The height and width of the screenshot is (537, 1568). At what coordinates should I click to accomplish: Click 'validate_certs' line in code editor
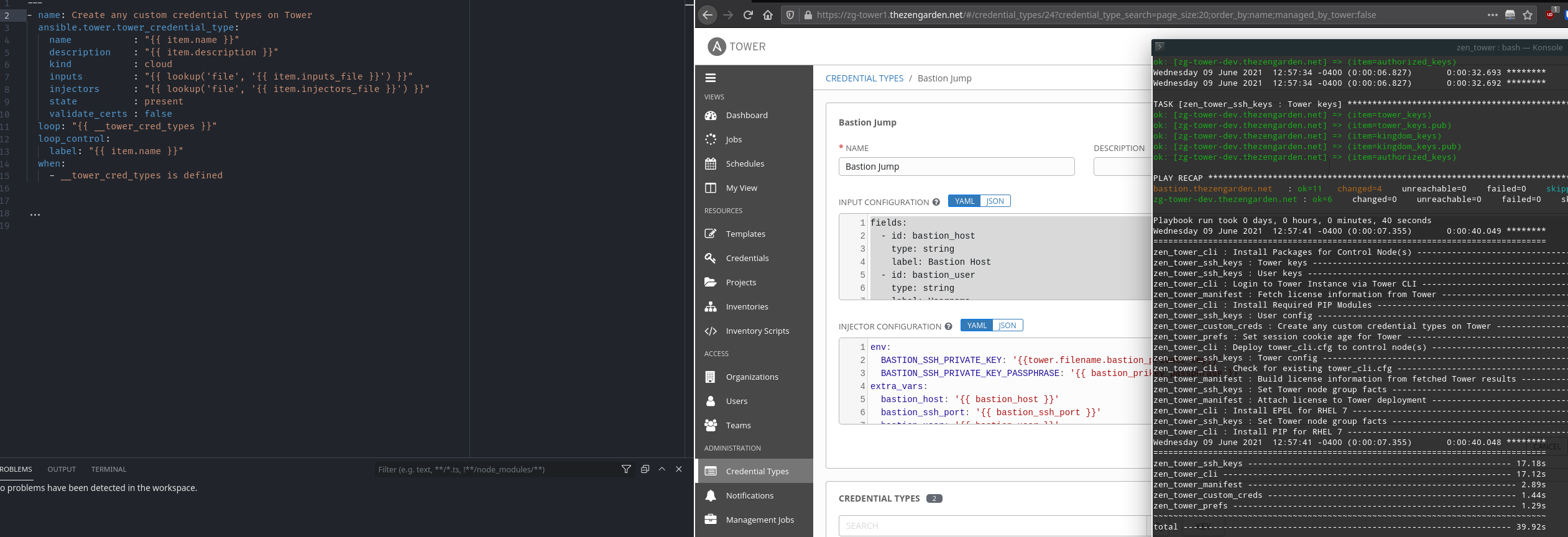click(111, 114)
